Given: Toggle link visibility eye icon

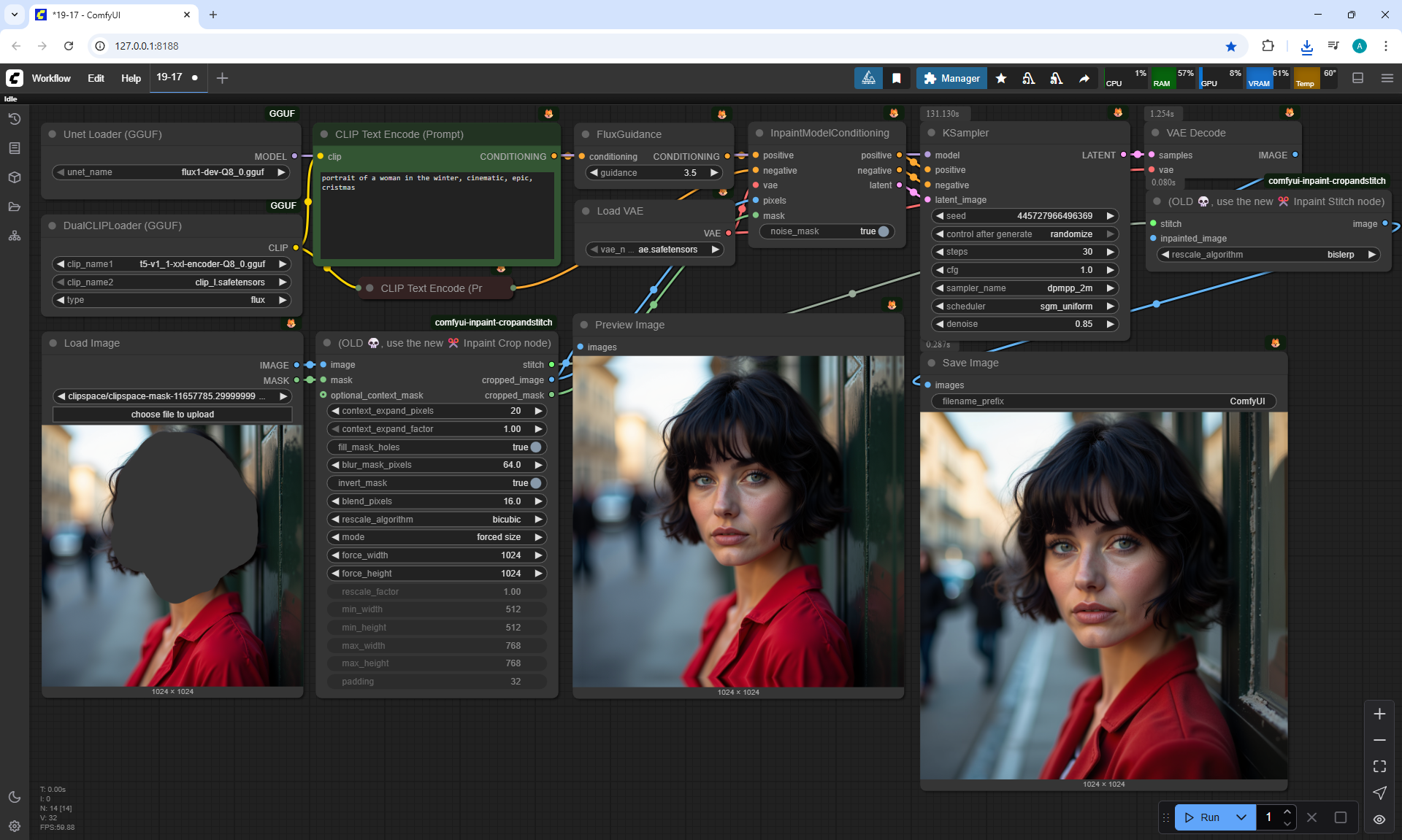Looking at the screenshot, I should [x=1379, y=819].
